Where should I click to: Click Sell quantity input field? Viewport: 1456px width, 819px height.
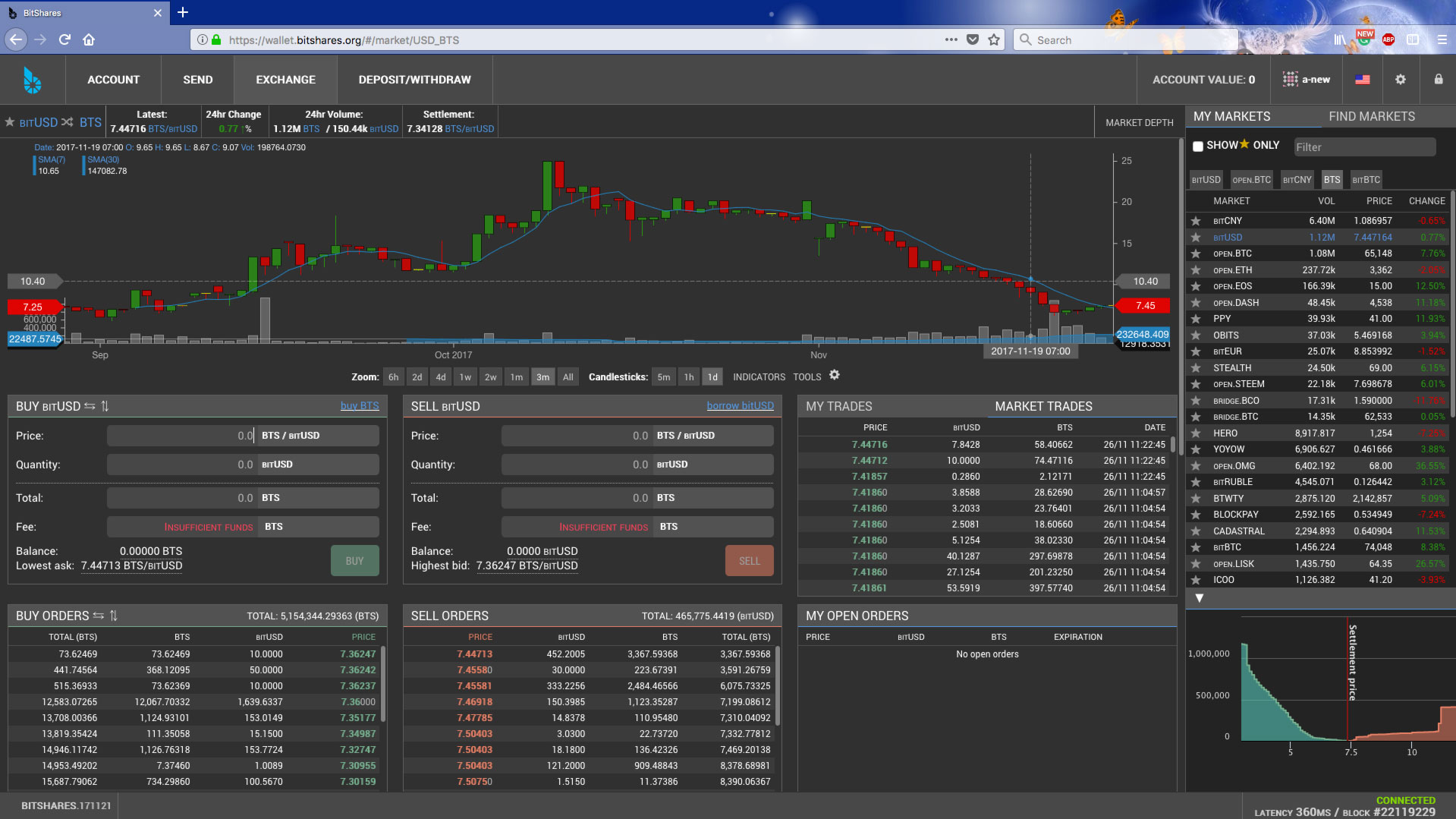click(576, 465)
